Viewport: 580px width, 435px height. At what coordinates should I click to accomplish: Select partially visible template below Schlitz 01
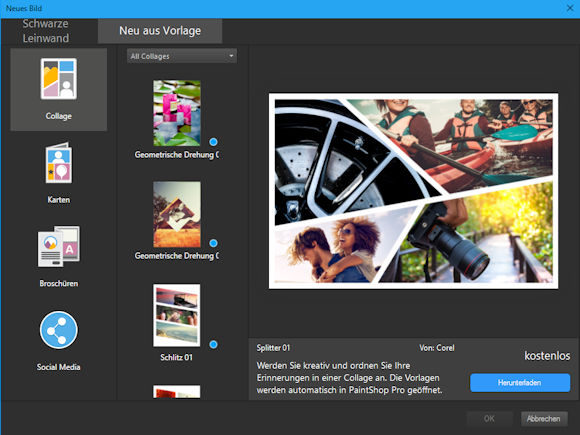(x=177, y=392)
